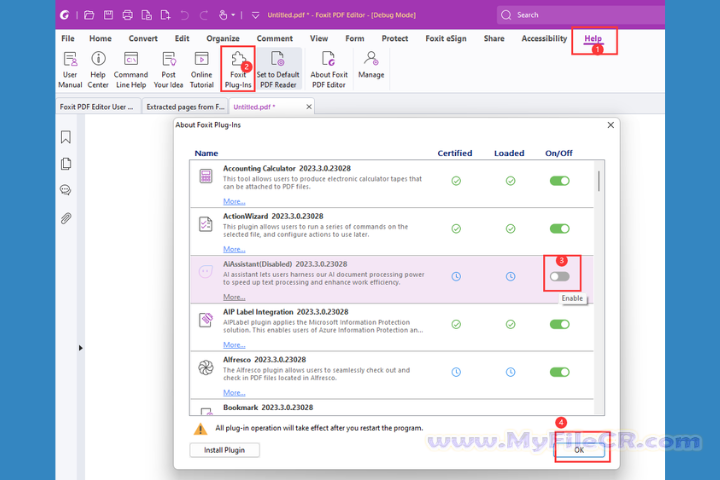This screenshot has height=480, width=720.
Task: Open the File menu
Action: point(68,39)
